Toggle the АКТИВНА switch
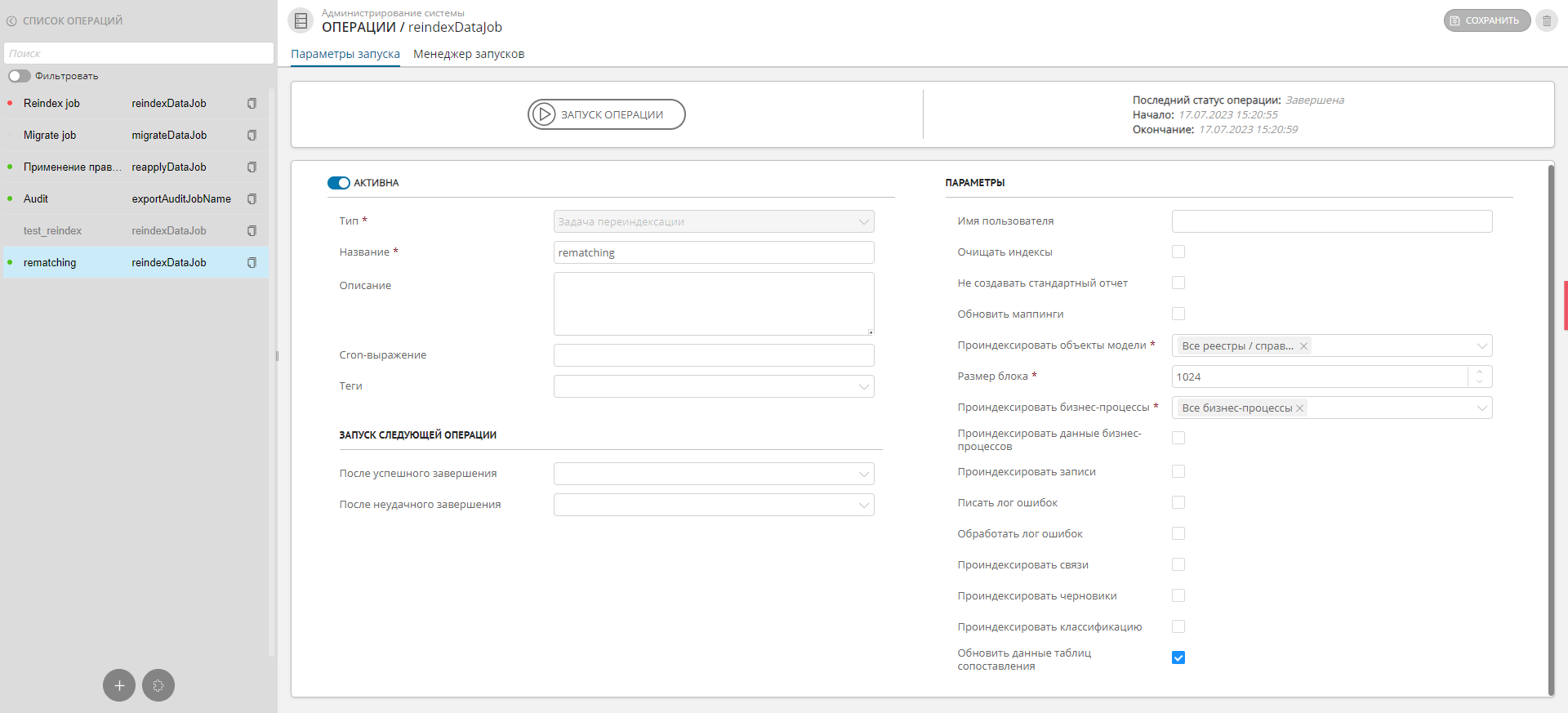Viewport: 1568px width, 713px height. (339, 183)
